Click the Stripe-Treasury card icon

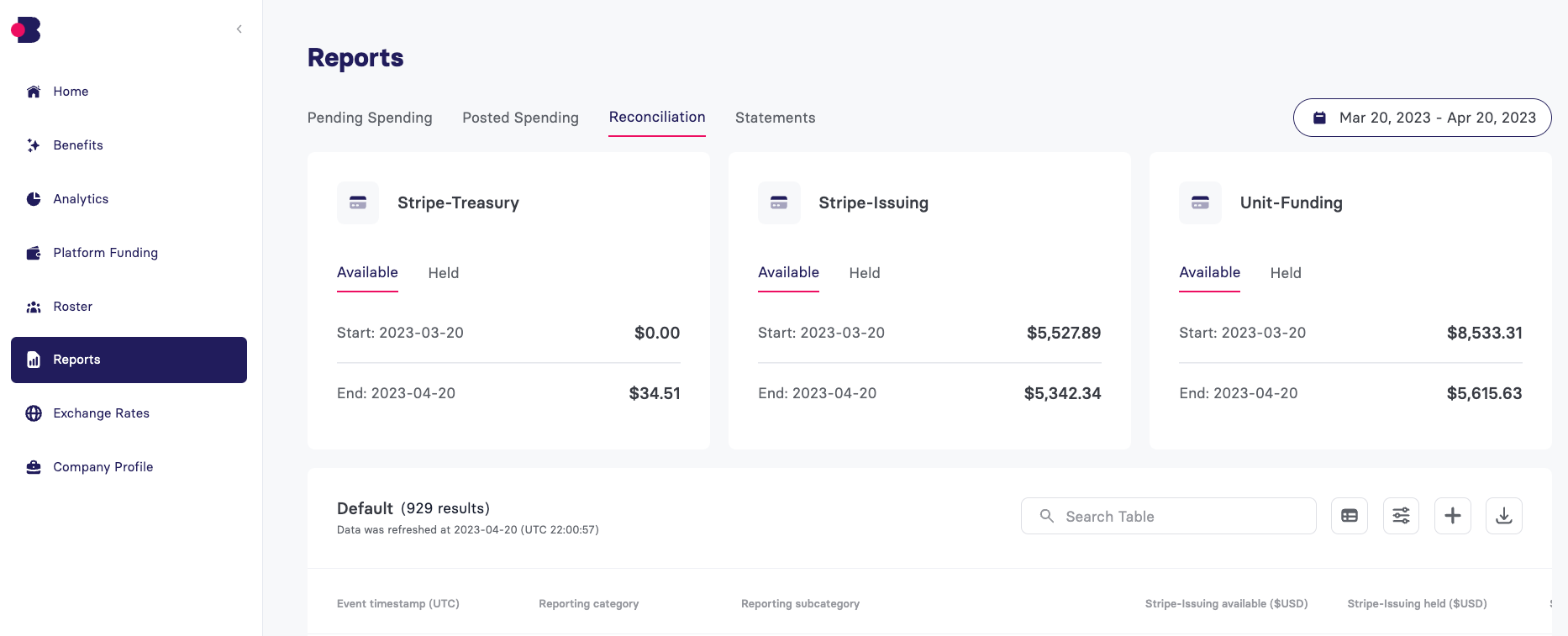point(358,202)
